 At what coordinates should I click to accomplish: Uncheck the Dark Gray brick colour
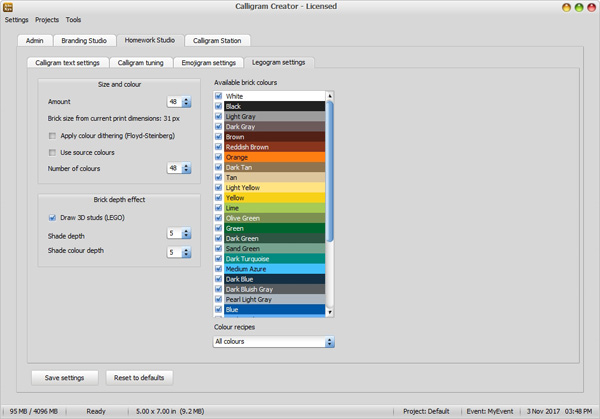tap(218, 127)
